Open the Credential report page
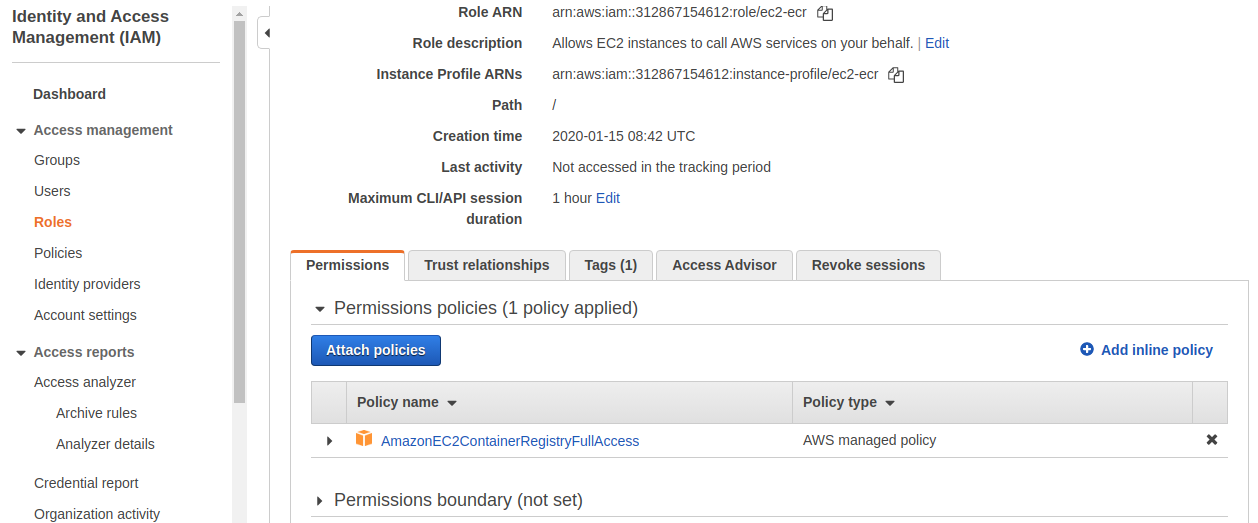1258x523 pixels. click(x=86, y=483)
